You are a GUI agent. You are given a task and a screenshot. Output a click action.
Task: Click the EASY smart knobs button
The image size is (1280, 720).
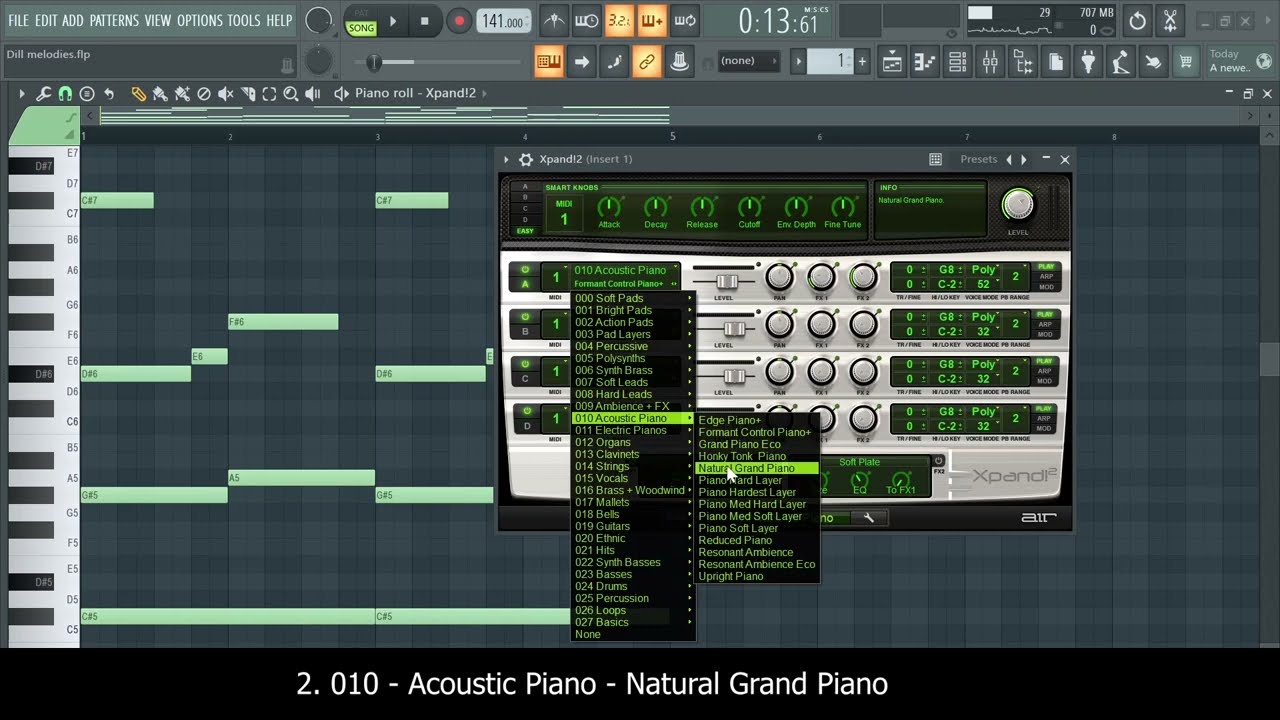click(525, 231)
